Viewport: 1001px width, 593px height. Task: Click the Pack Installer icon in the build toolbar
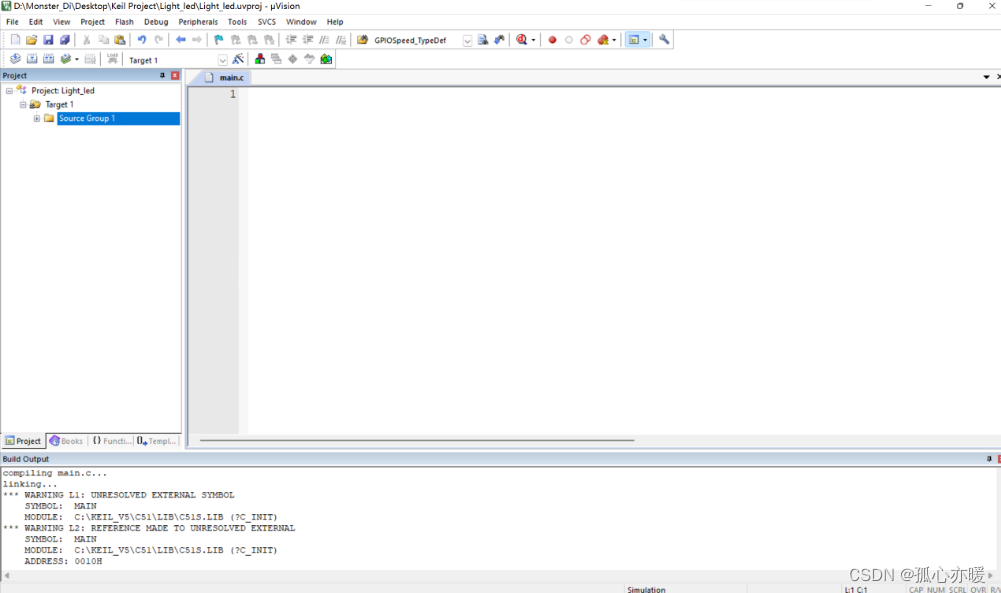tap(326, 59)
